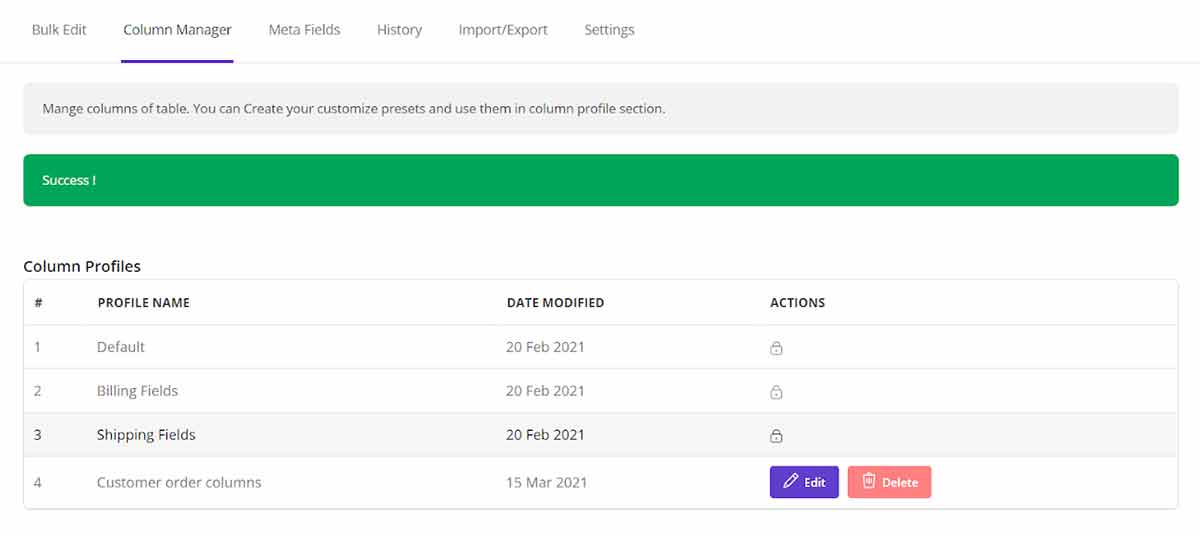Click the lock icon for Billing Fields
Image resolution: width=1200 pixels, height=536 pixels.
pyautogui.click(x=776, y=392)
